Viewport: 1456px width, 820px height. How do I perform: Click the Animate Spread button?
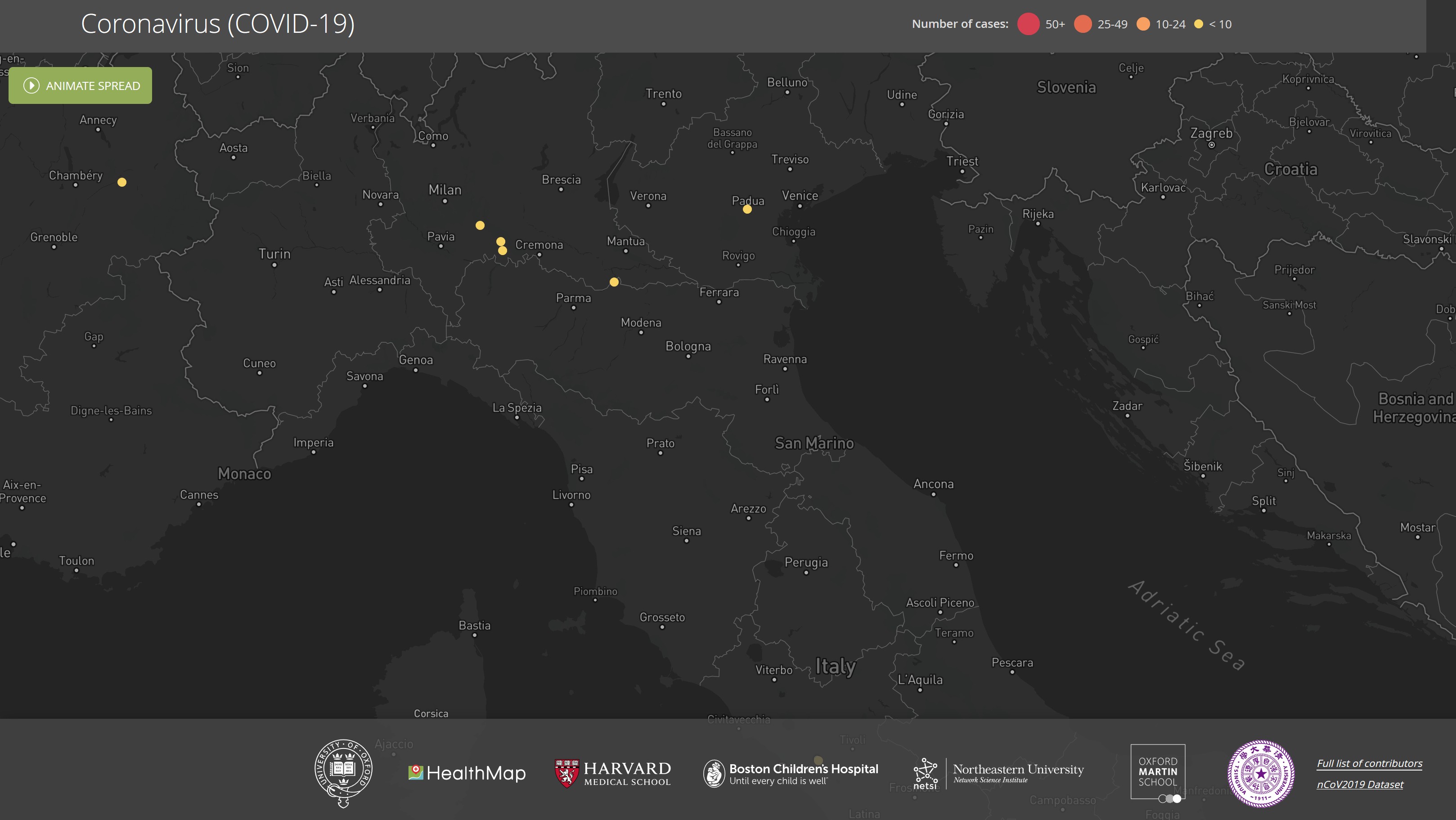coord(80,85)
